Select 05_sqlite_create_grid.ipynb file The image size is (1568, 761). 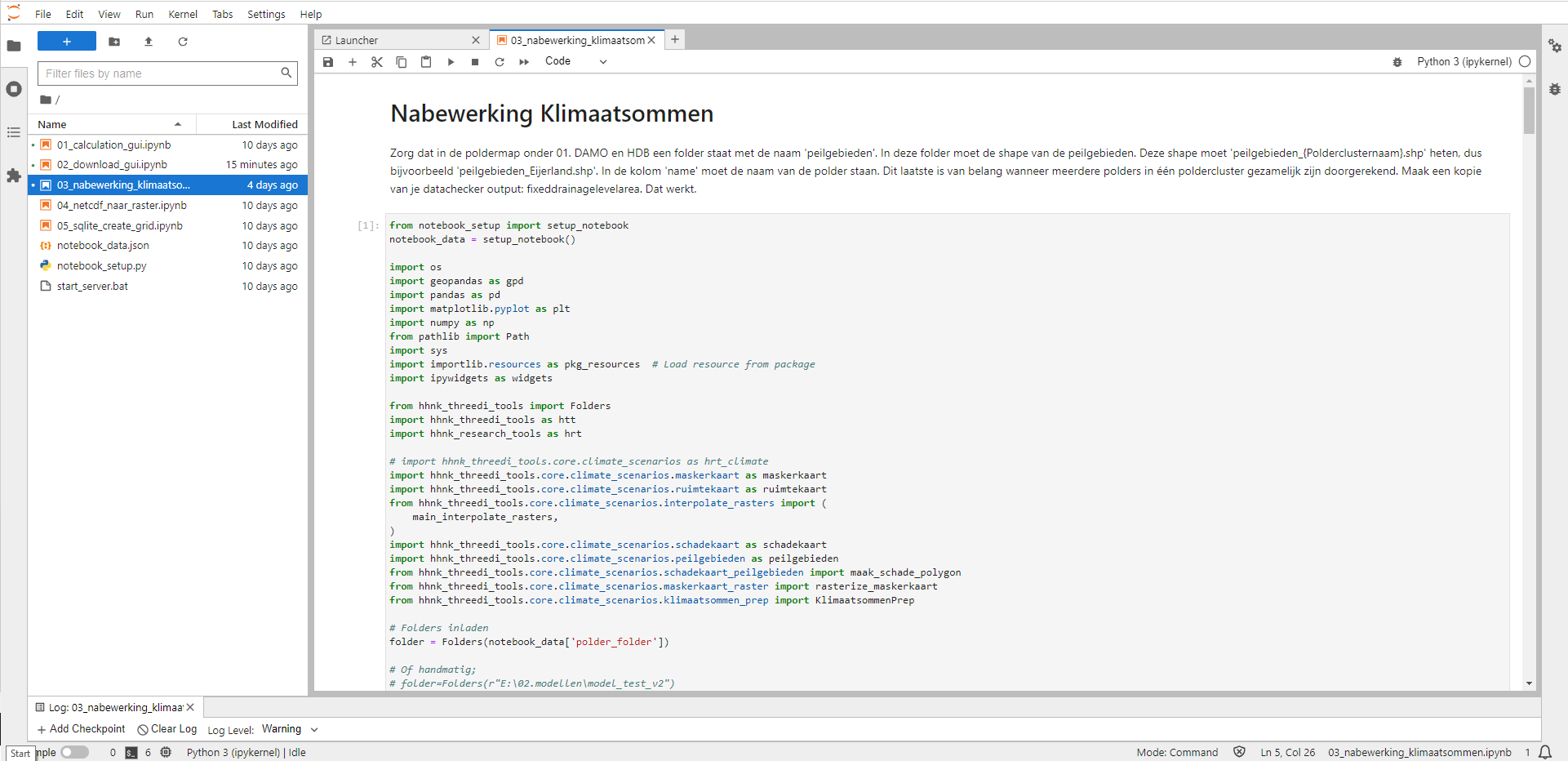pyautogui.click(x=167, y=225)
